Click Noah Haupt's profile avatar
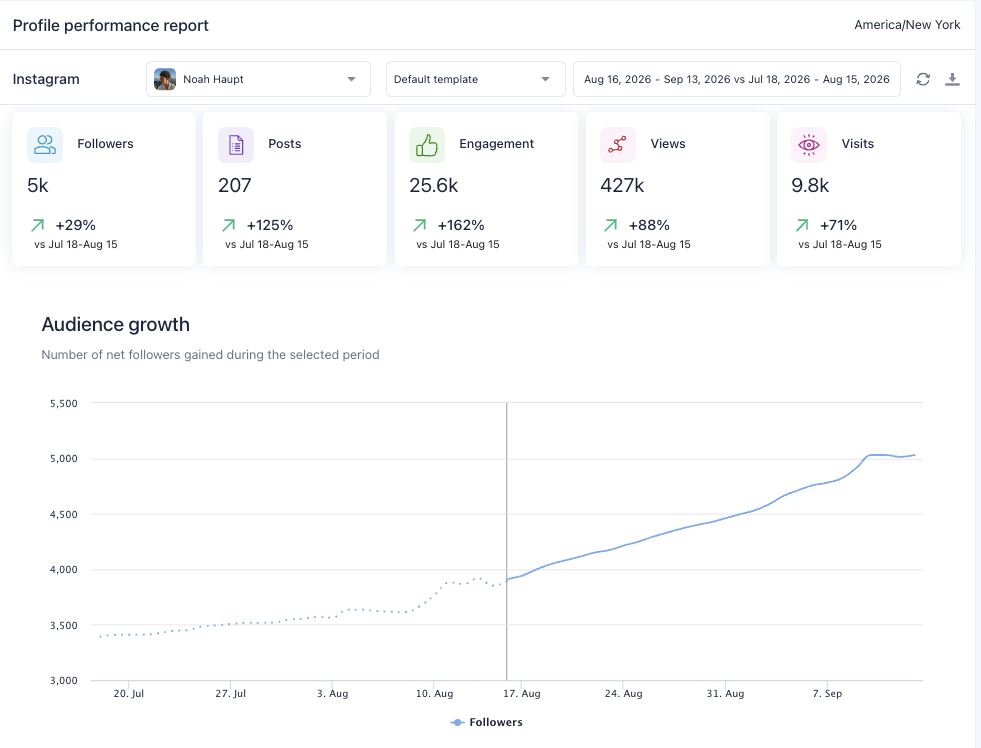 (x=165, y=79)
